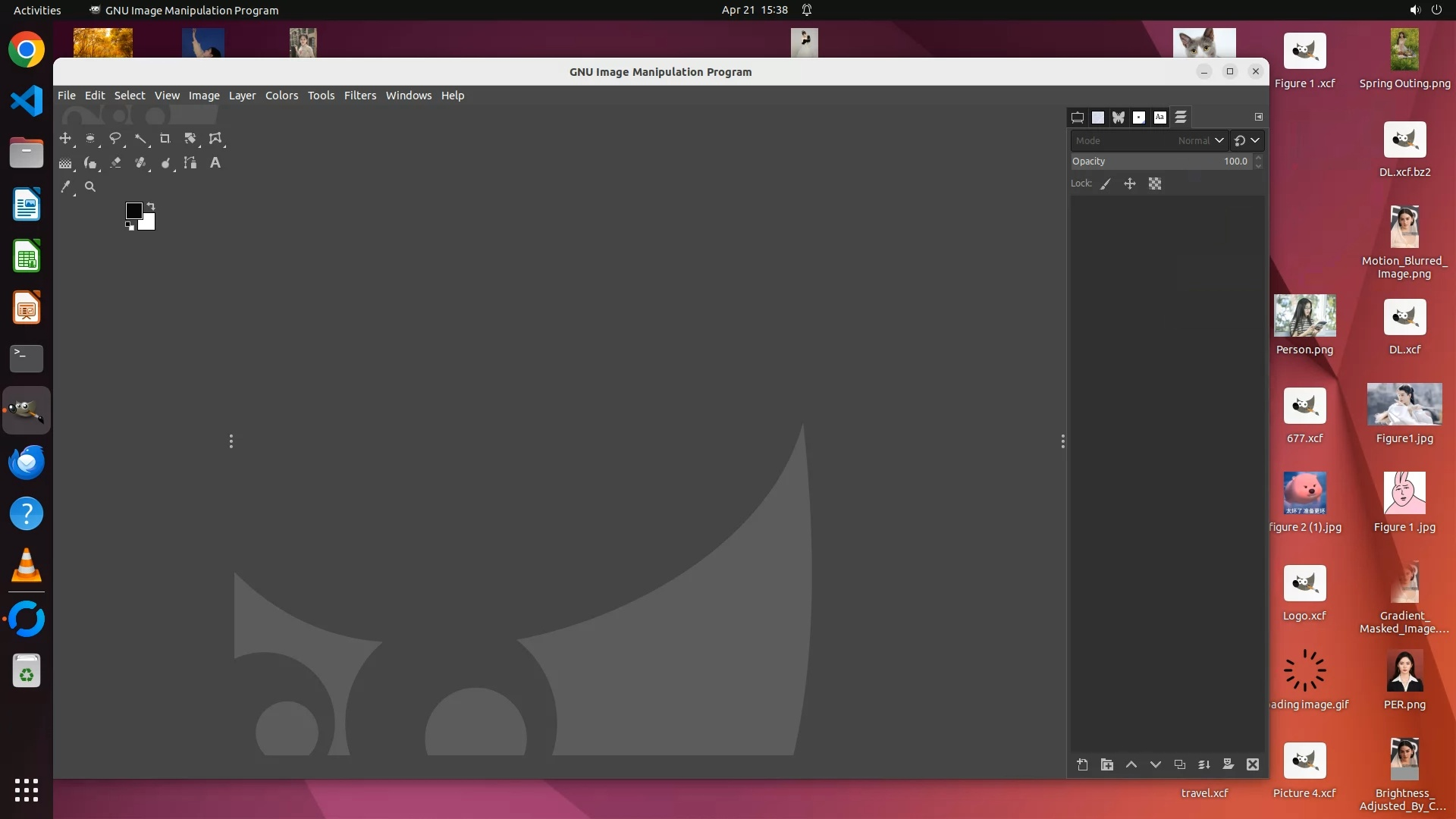Open the Filters menu

tap(359, 96)
